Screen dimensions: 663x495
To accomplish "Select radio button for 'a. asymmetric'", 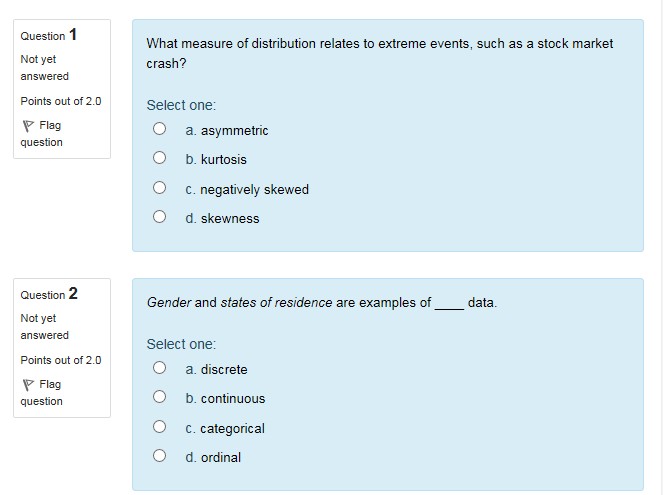I will point(159,129).
